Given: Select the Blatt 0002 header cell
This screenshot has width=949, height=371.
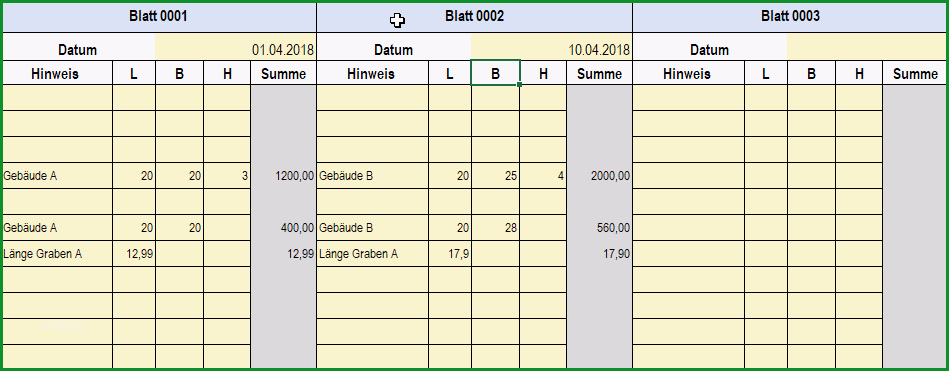Looking at the screenshot, I should [474, 17].
